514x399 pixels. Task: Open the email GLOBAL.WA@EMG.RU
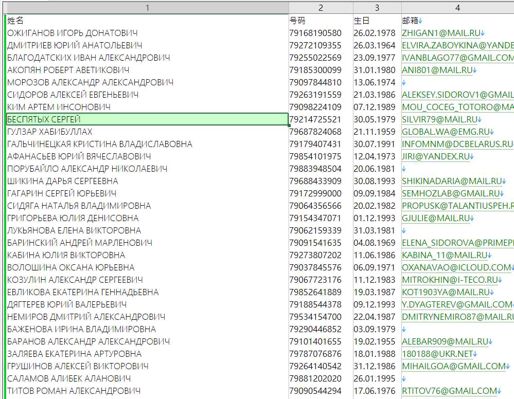(446, 132)
